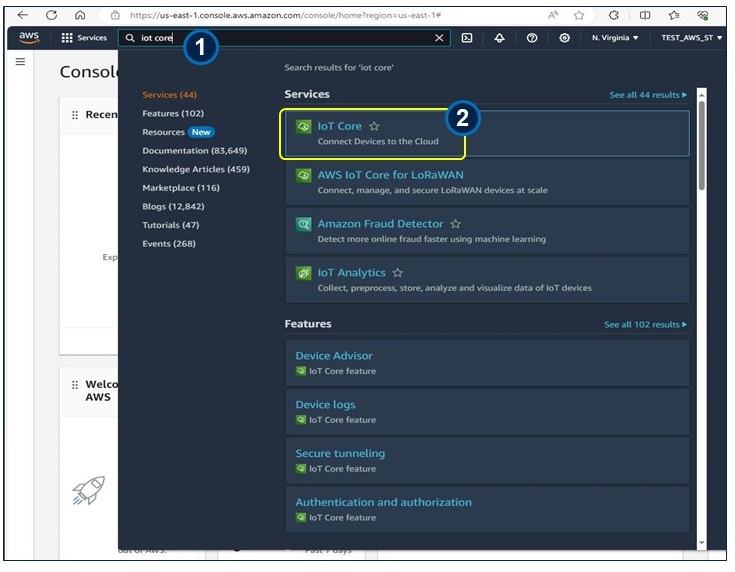Click the 'iot core' search field
The height and width of the screenshot is (572, 735).
(284, 38)
